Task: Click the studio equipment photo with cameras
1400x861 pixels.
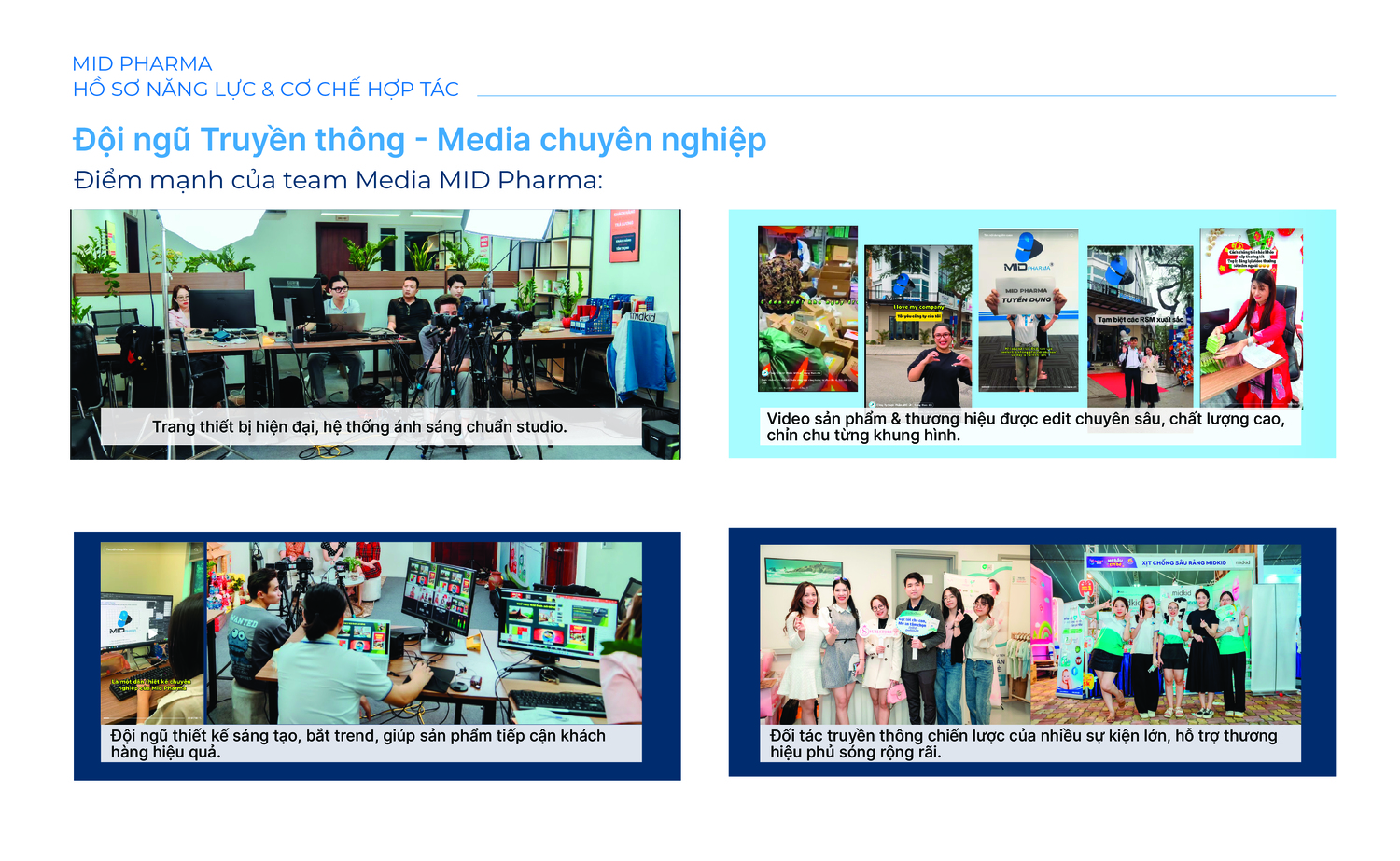Action: 375,334
